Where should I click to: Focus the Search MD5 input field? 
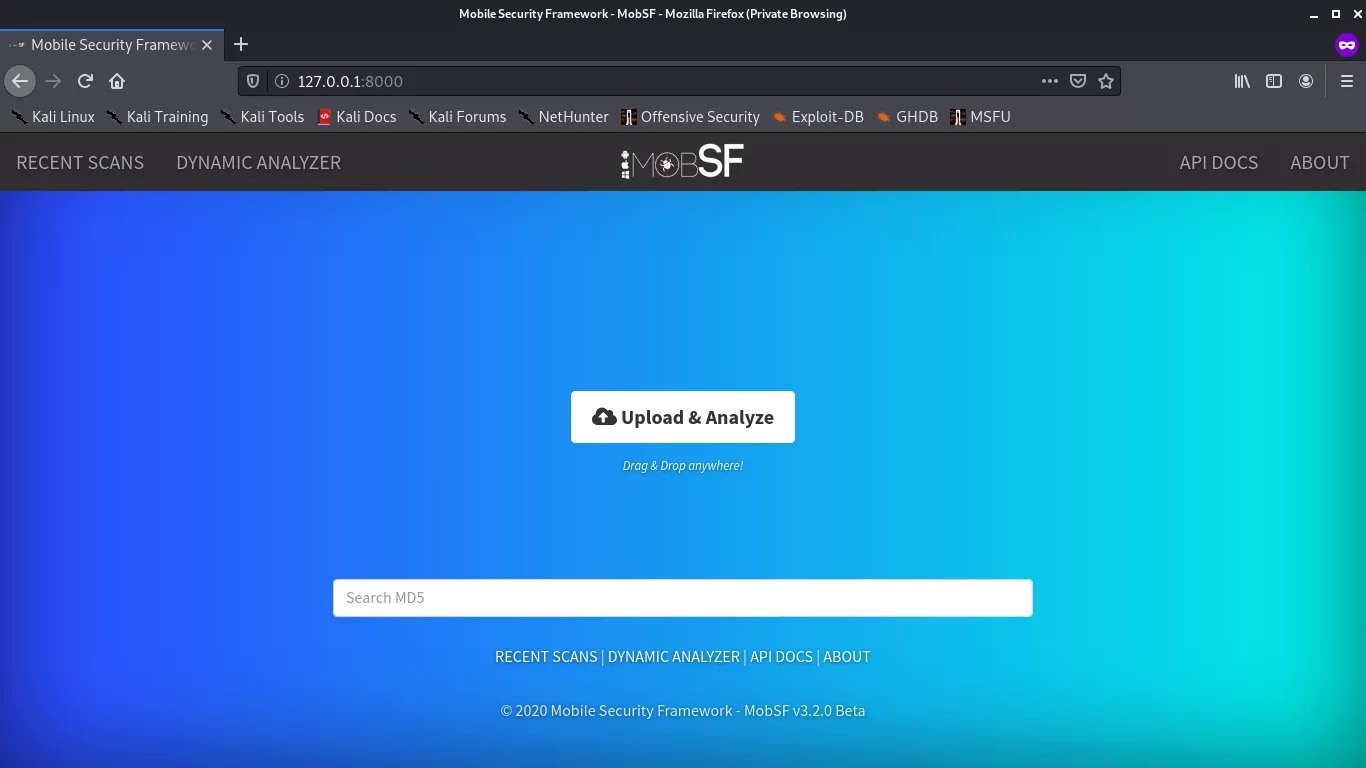(x=683, y=598)
